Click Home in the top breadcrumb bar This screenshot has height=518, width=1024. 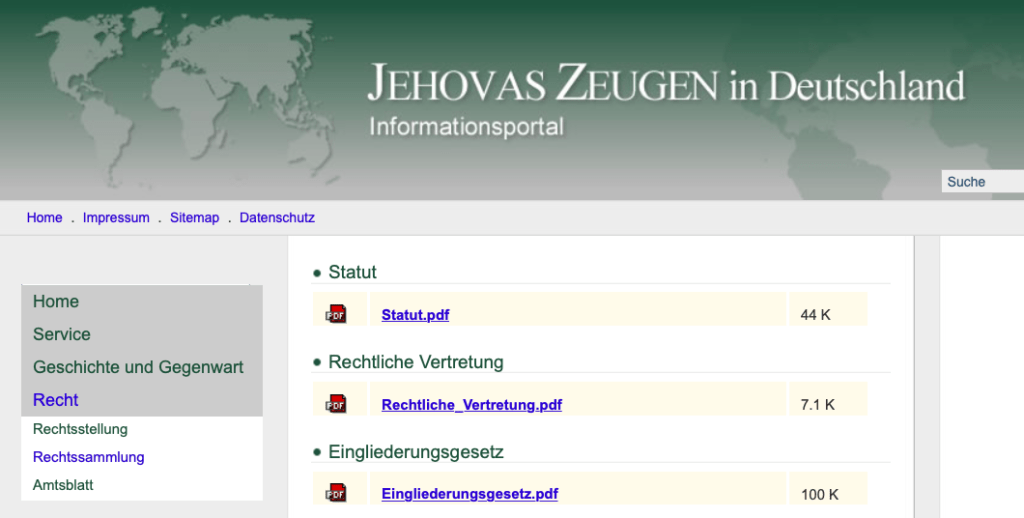(44, 218)
